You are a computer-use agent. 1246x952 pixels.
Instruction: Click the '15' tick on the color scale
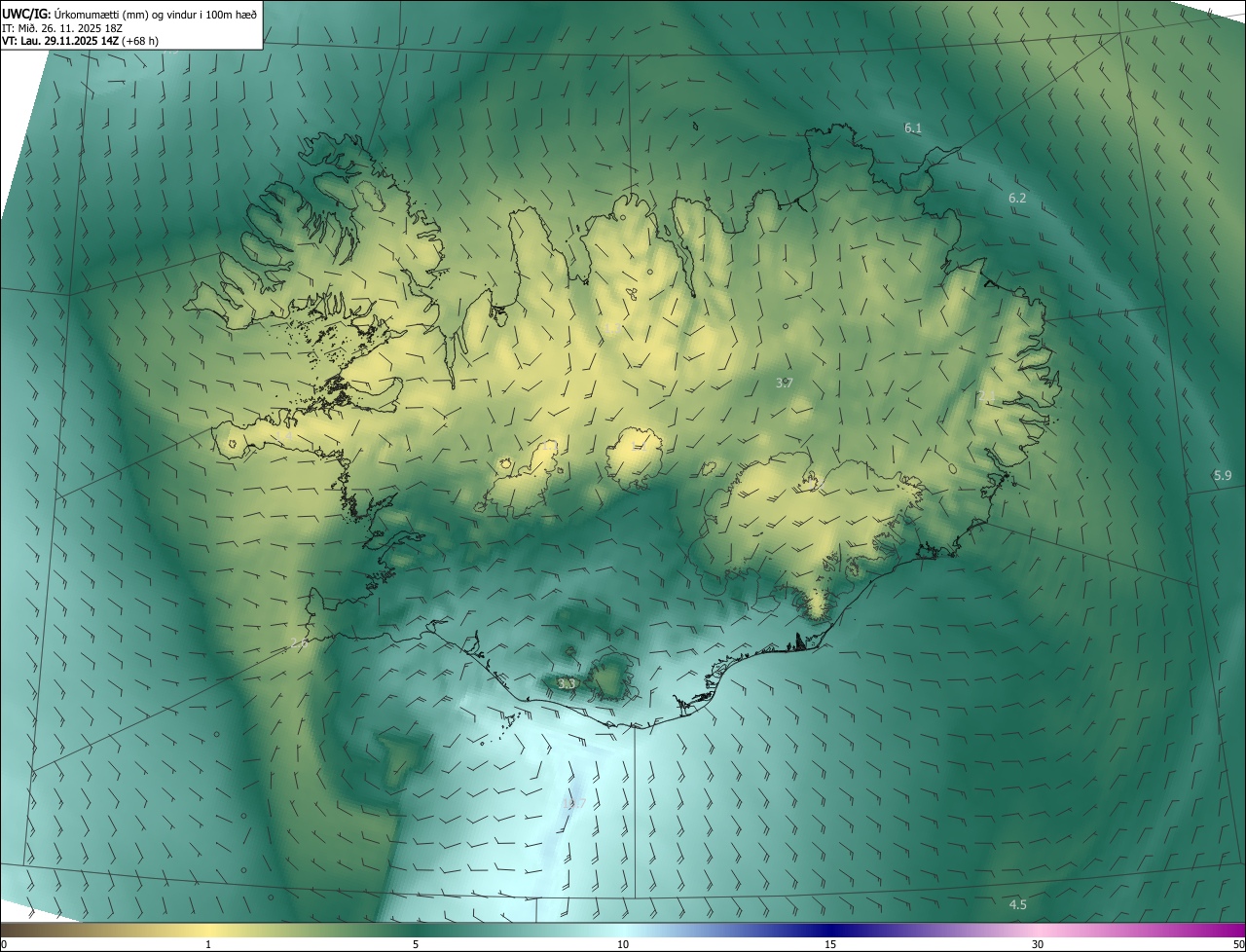[830, 944]
